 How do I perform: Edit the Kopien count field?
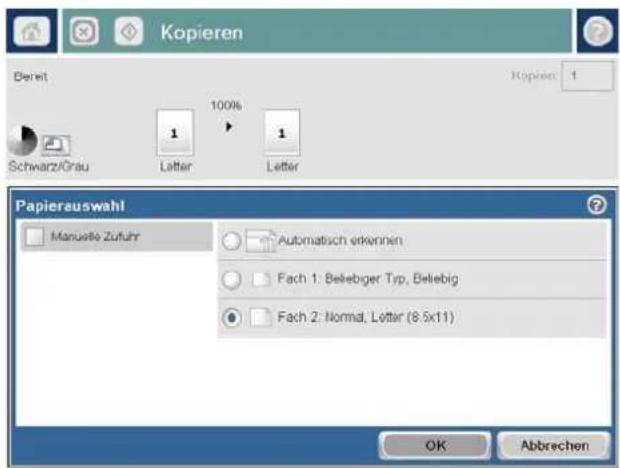click(588, 76)
